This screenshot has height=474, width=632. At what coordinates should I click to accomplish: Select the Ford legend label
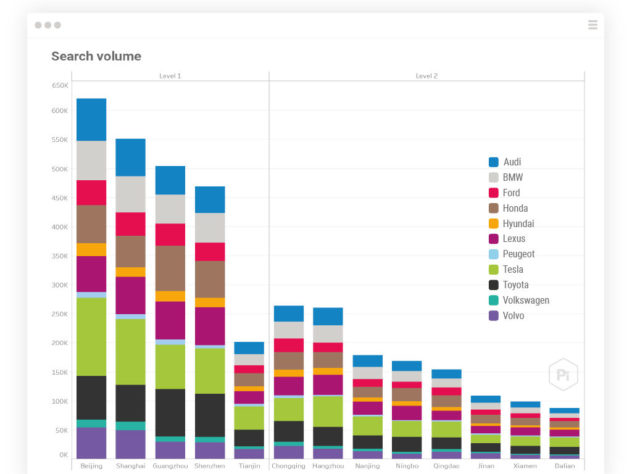coord(511,193)
